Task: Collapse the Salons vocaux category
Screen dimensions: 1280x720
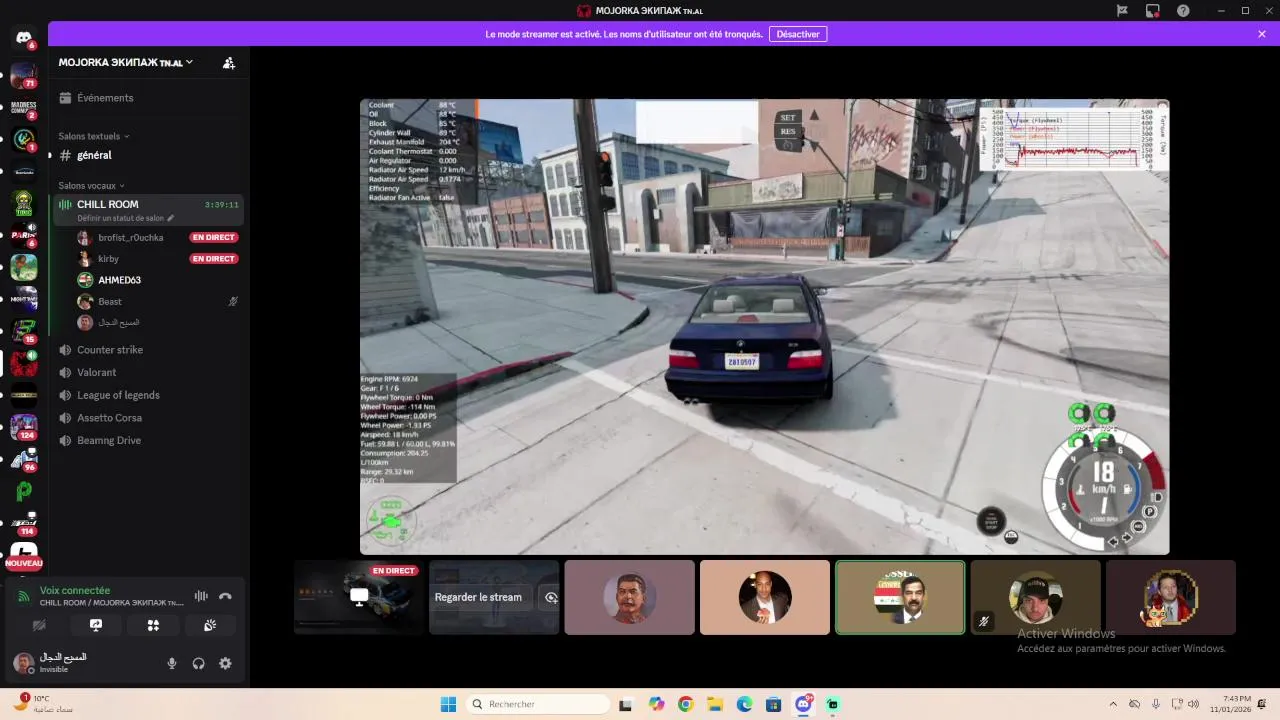Action: (x=91, y=186)
